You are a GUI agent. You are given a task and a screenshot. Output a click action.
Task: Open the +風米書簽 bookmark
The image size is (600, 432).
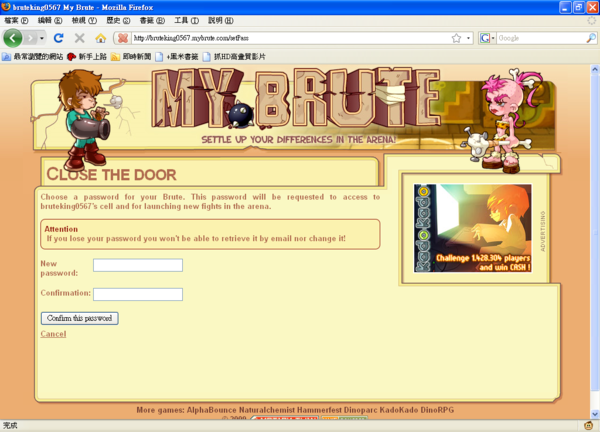tap(177, 57)
